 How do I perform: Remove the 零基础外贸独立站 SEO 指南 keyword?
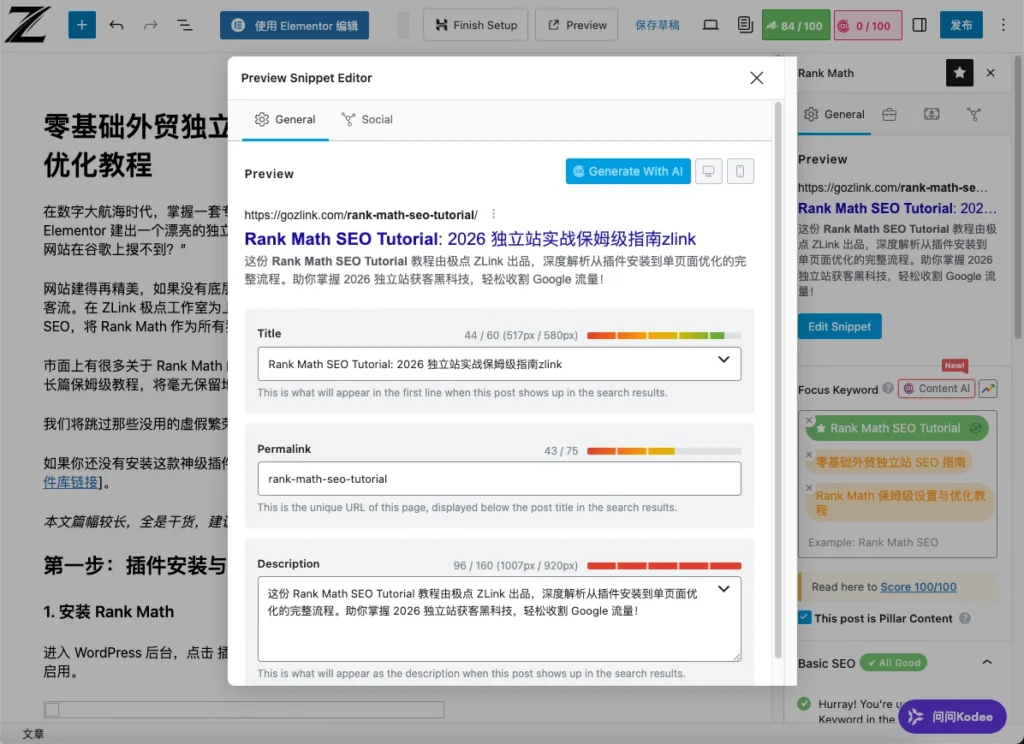tap(809, 454)
